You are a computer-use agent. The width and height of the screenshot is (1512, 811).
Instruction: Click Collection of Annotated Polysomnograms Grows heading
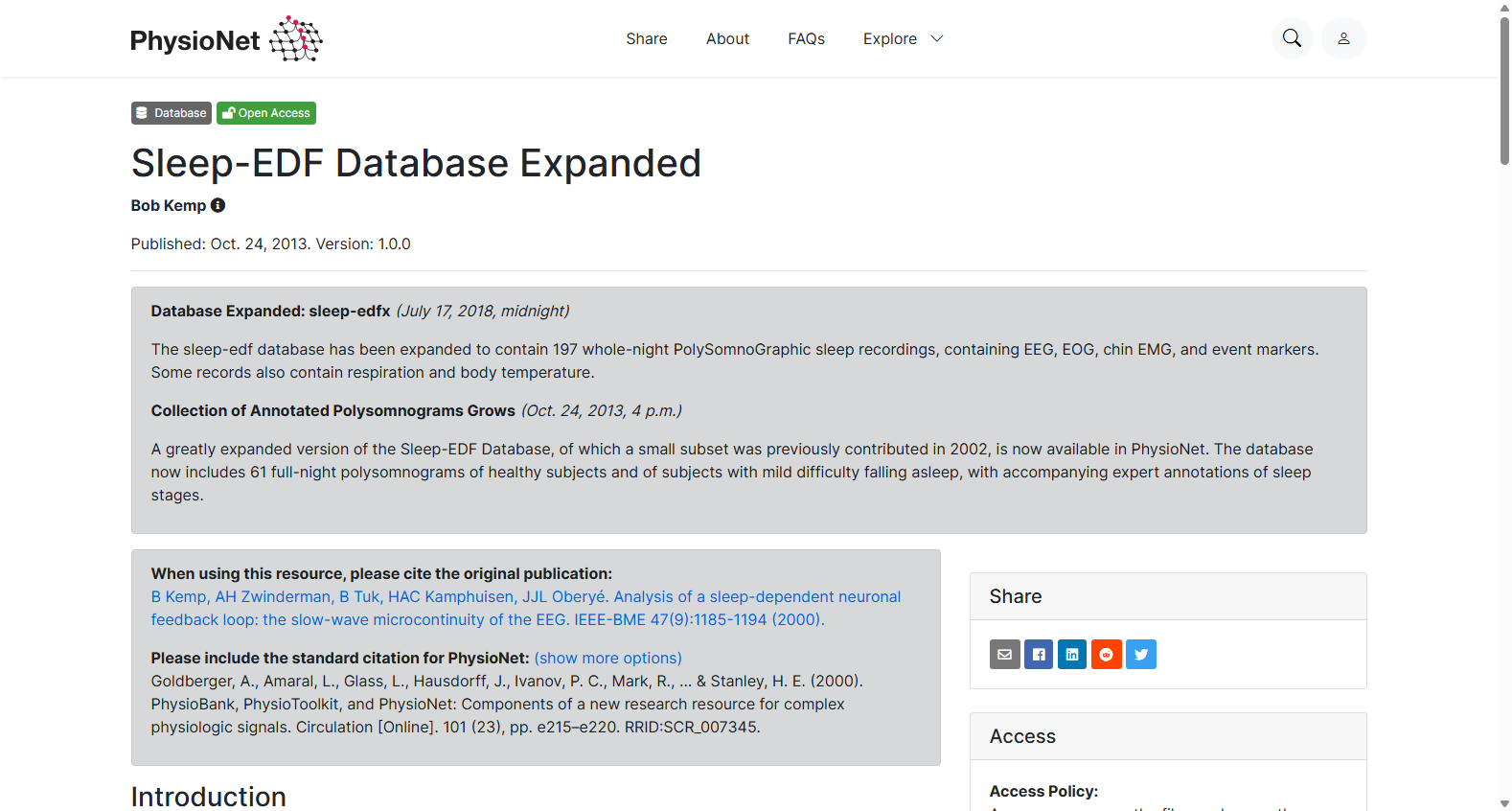(x=332, y=410)
